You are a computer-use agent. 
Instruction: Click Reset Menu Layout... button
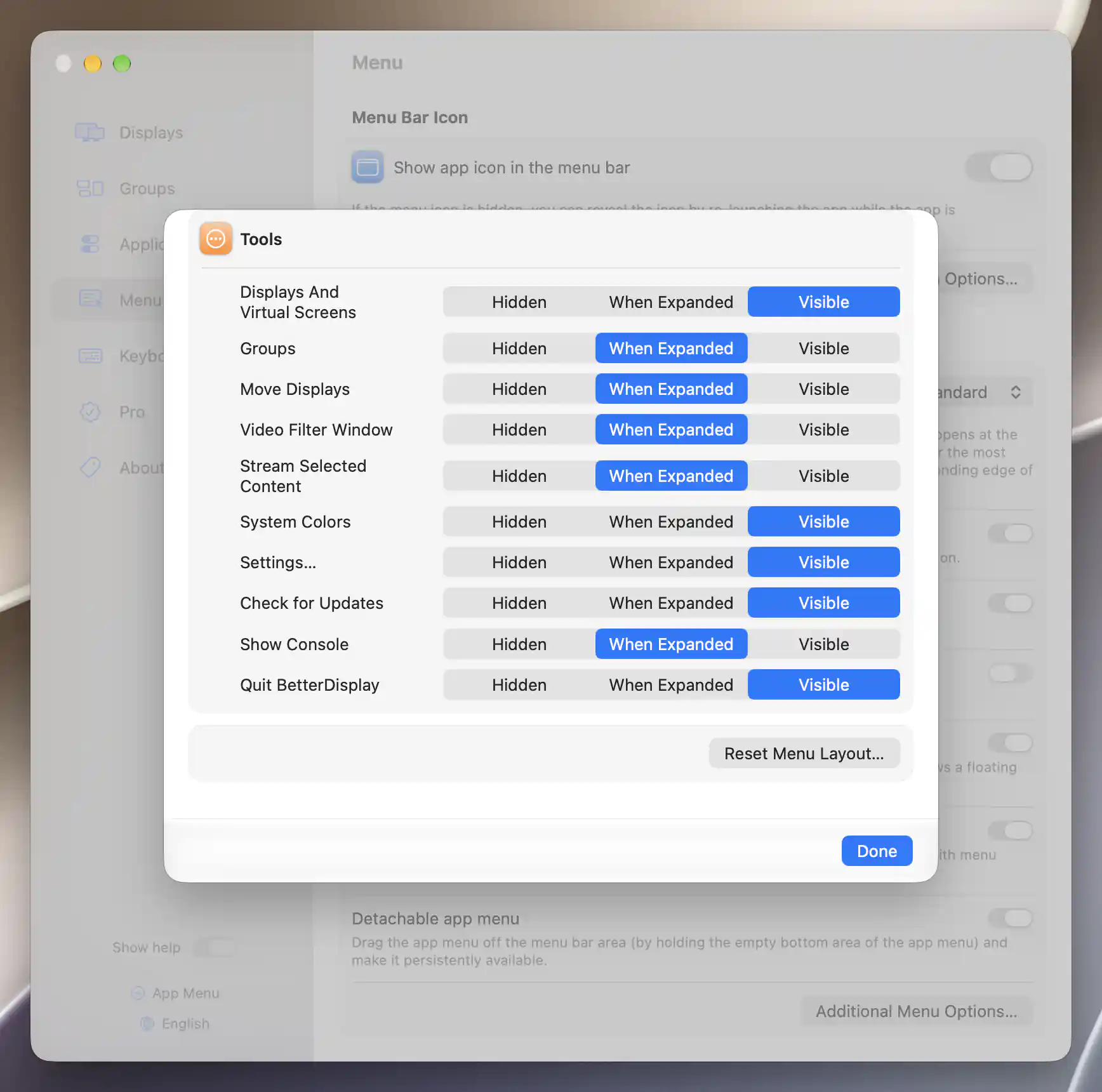[x=804, y=753]
